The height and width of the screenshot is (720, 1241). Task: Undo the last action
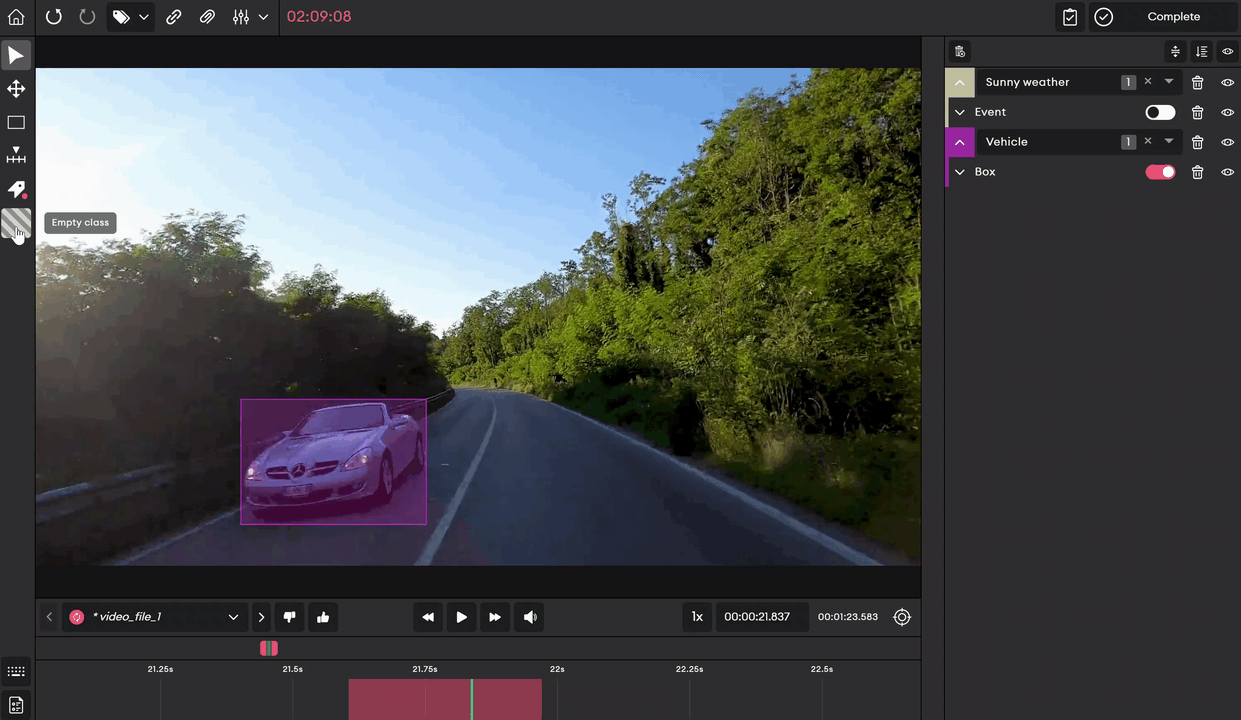(x=54, y=17)
